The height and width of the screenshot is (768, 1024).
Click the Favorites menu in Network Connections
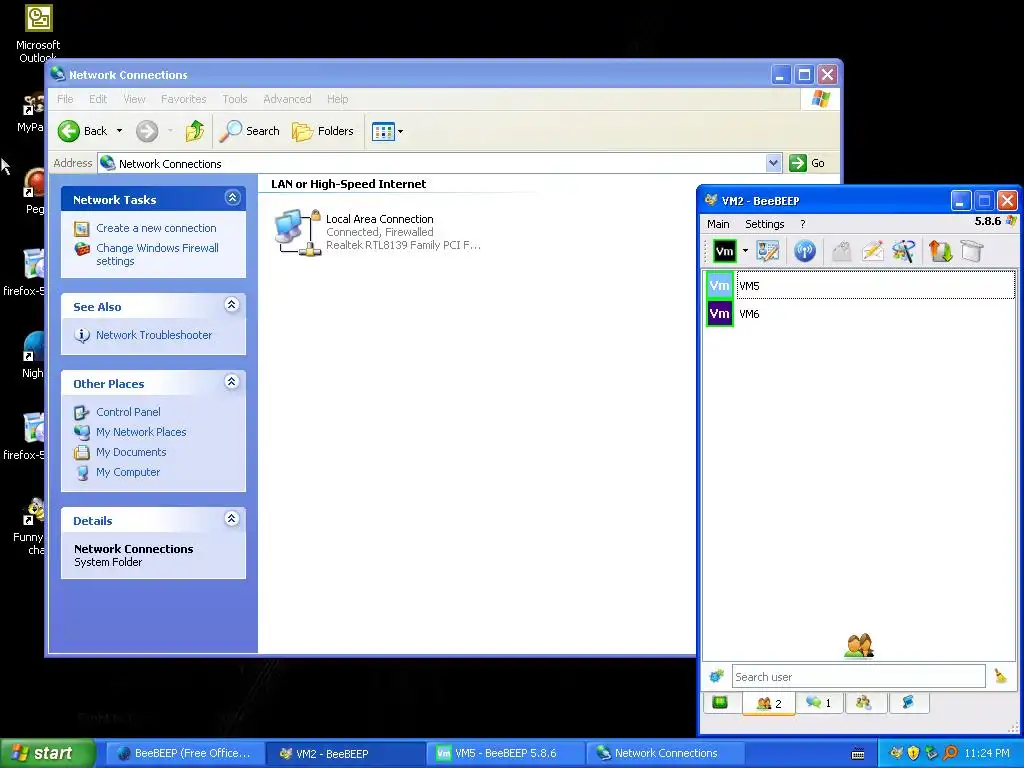point(184,99)
